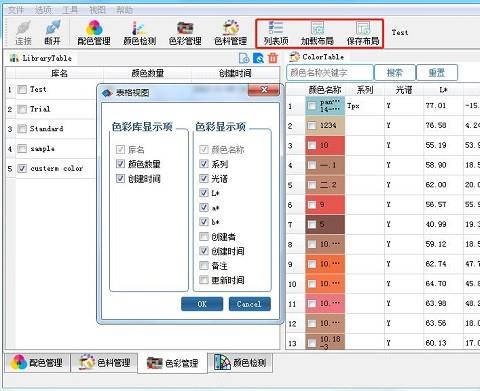Switch to bottom 色料管理 tab
This screenshot has width=480, height=391.
[x=104, y=362]
